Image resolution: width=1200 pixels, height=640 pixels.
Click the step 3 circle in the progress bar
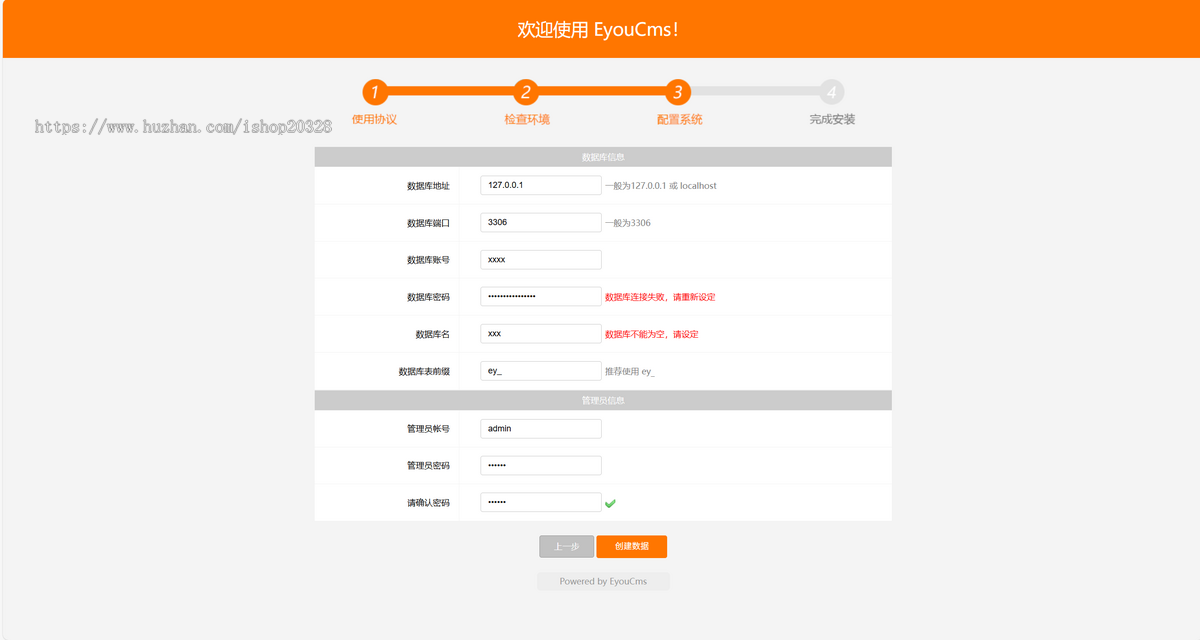678,92
